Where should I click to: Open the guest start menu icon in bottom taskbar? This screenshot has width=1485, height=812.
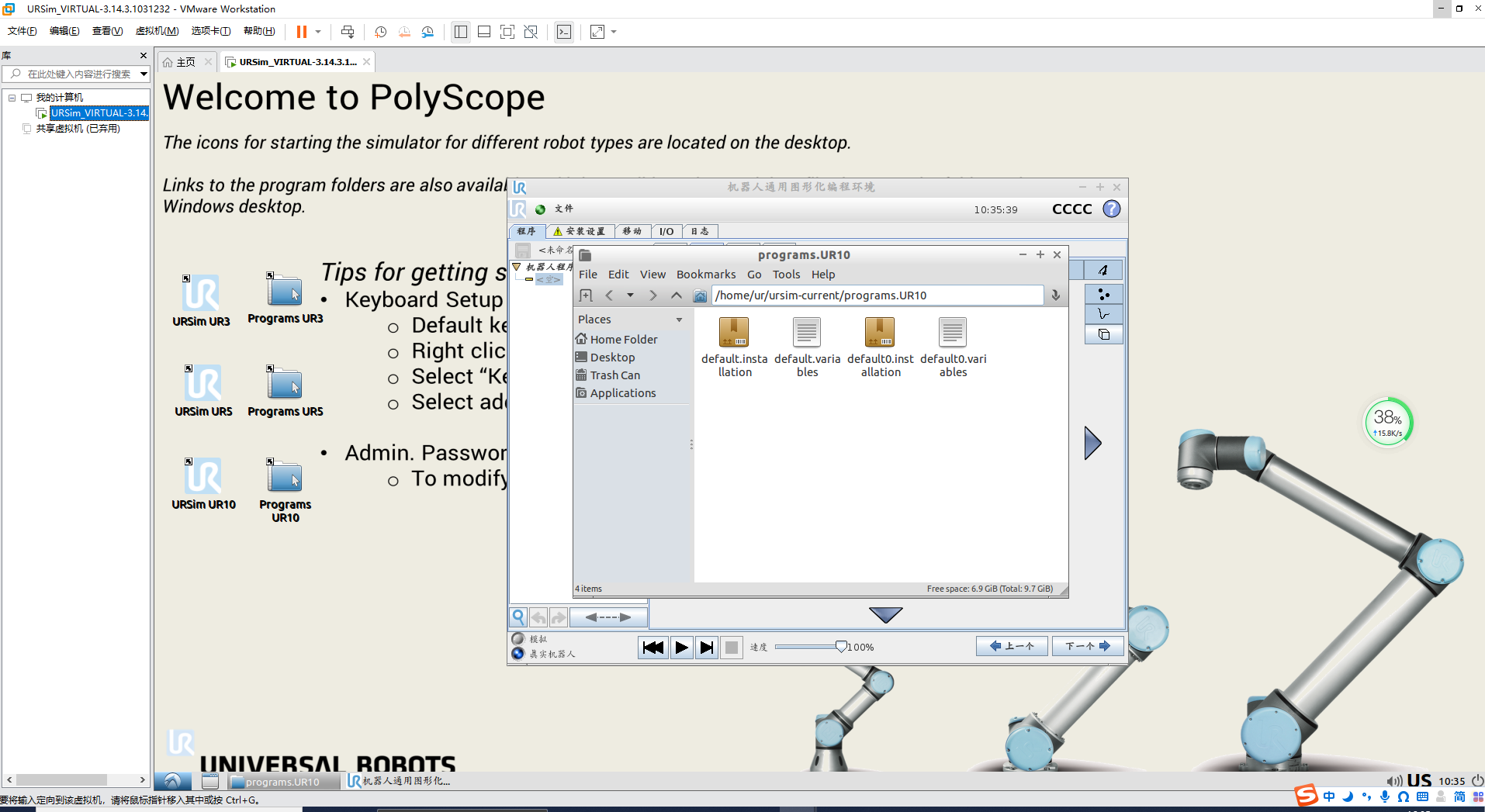pos(172,781)
